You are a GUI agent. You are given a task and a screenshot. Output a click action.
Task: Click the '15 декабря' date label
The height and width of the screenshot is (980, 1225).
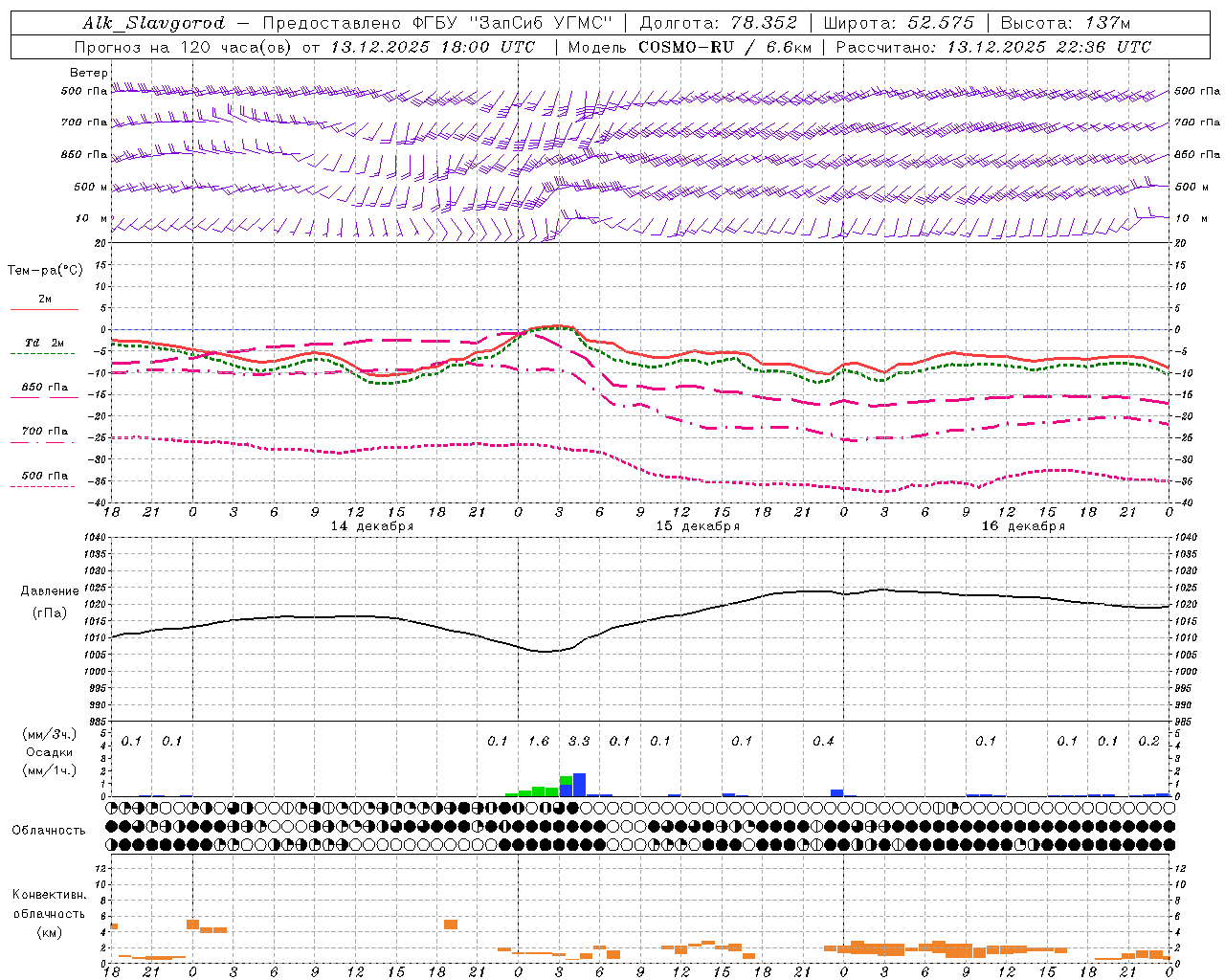pyautogui.click(x=698, y=526)
